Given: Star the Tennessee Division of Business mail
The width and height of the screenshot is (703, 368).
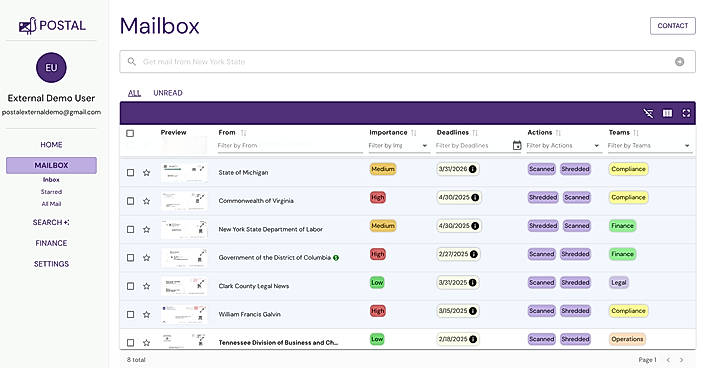Looking at the screenshot, I should click(146, 342).
